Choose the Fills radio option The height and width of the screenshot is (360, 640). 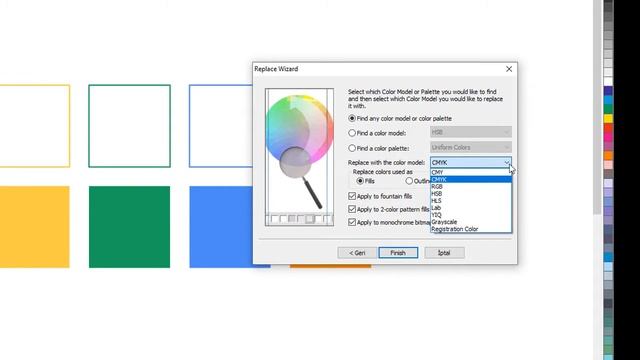point(360,181)
